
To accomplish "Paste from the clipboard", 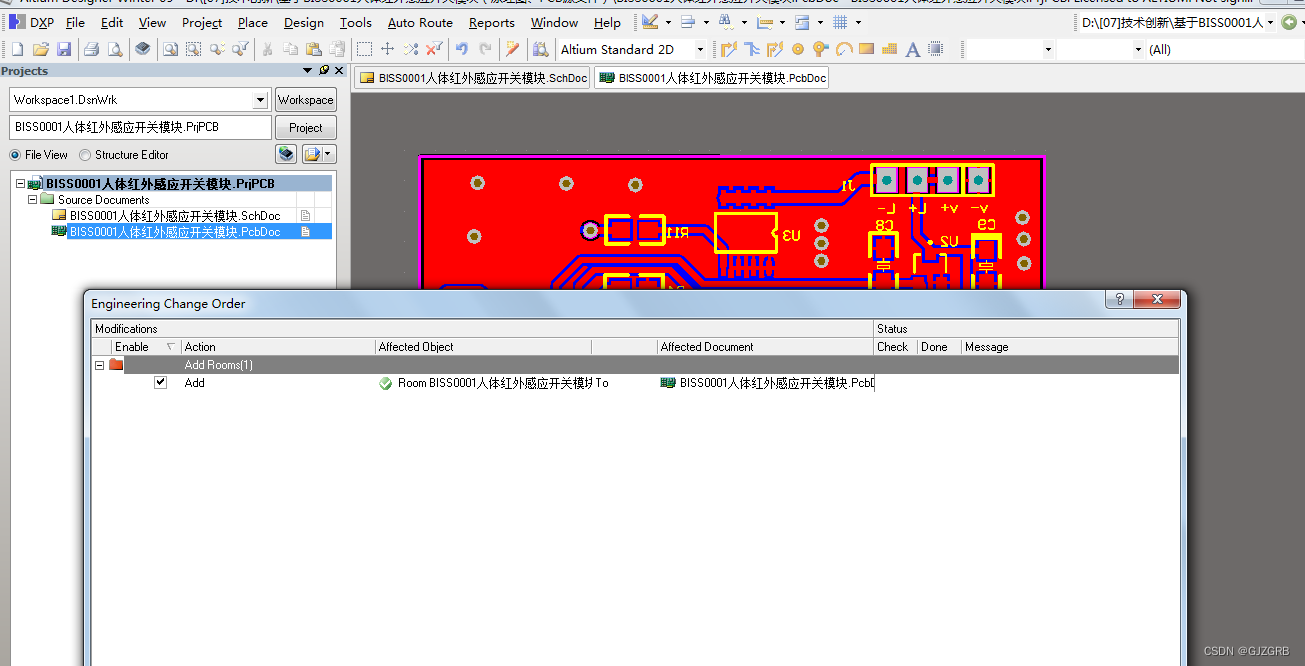I will [314, 49].
